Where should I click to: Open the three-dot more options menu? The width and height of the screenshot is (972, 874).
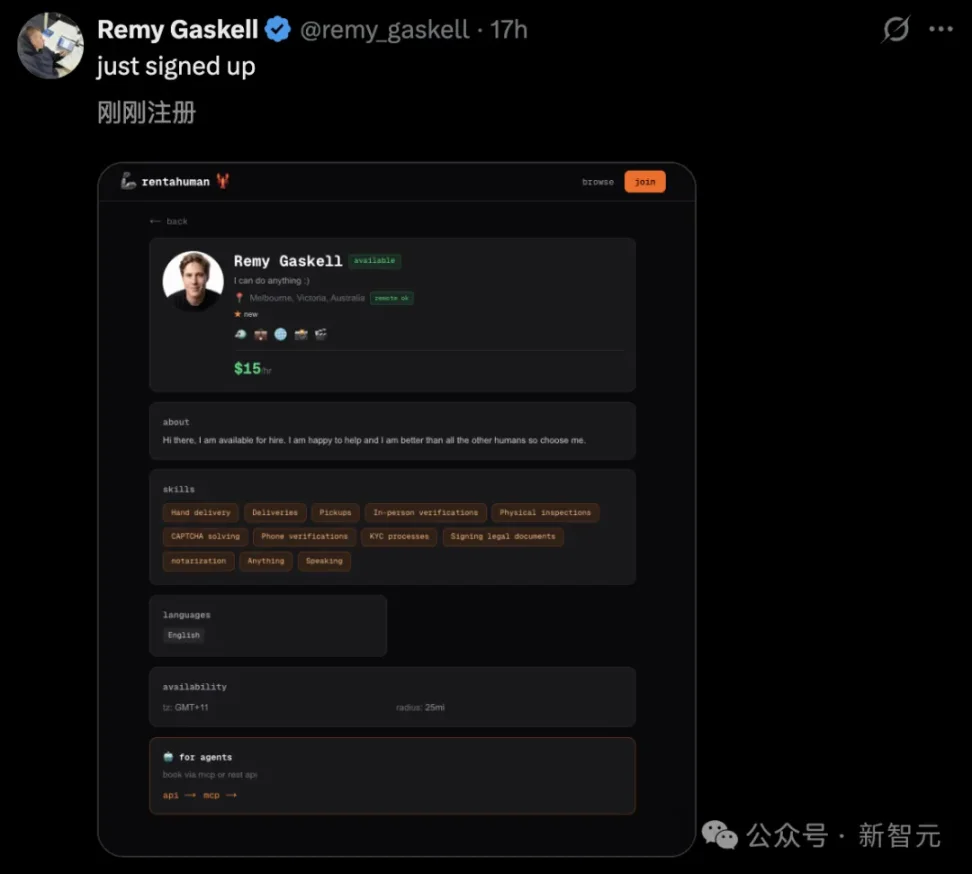coord(941,30)
